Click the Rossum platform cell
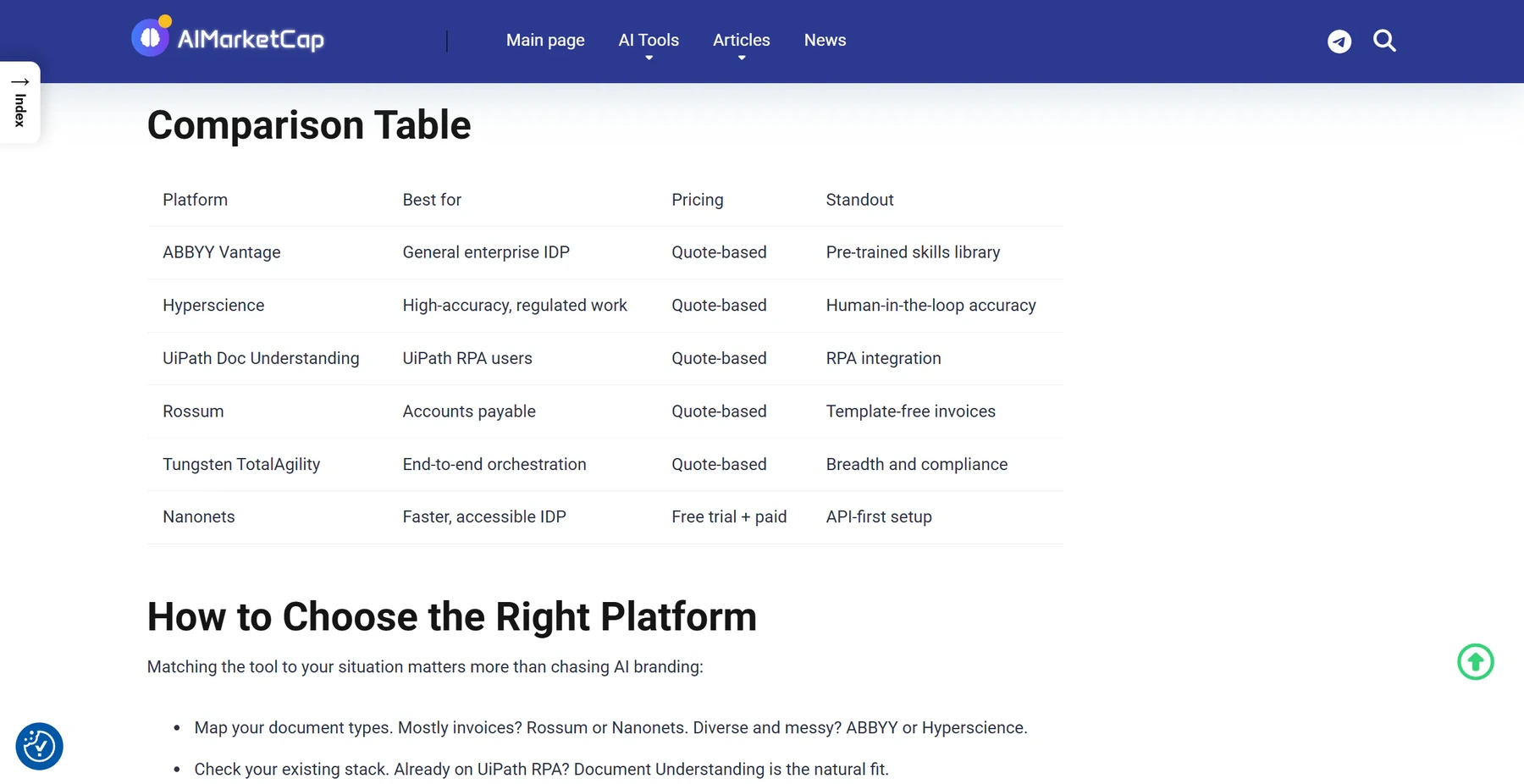 pos(193,411)
